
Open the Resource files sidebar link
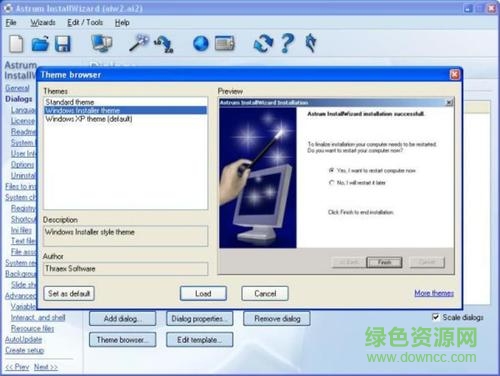point(32,329)
